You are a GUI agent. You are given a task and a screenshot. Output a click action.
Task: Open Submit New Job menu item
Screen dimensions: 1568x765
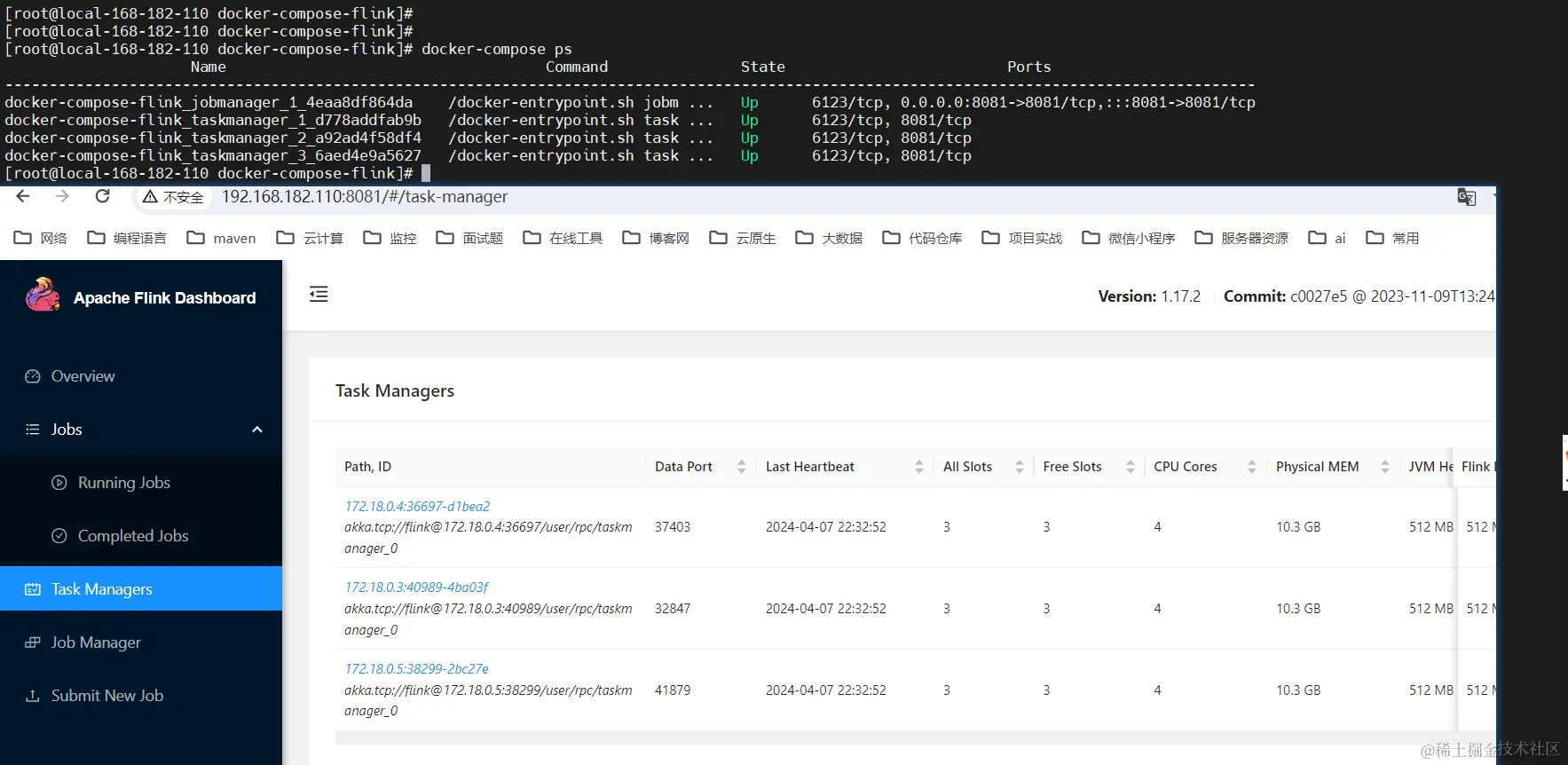(141, 696)
